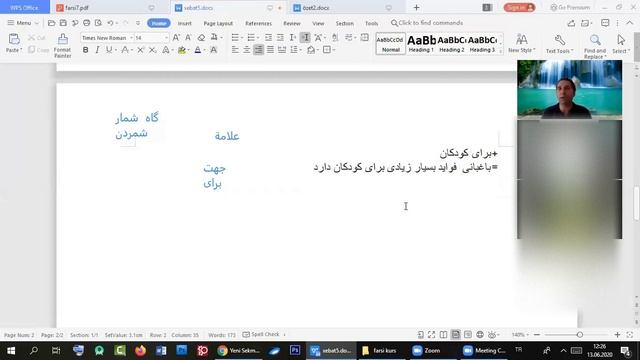Viewport: 640px width, 360px height.
Task: Add a new document tab with plus
Action: pos(416,7)
